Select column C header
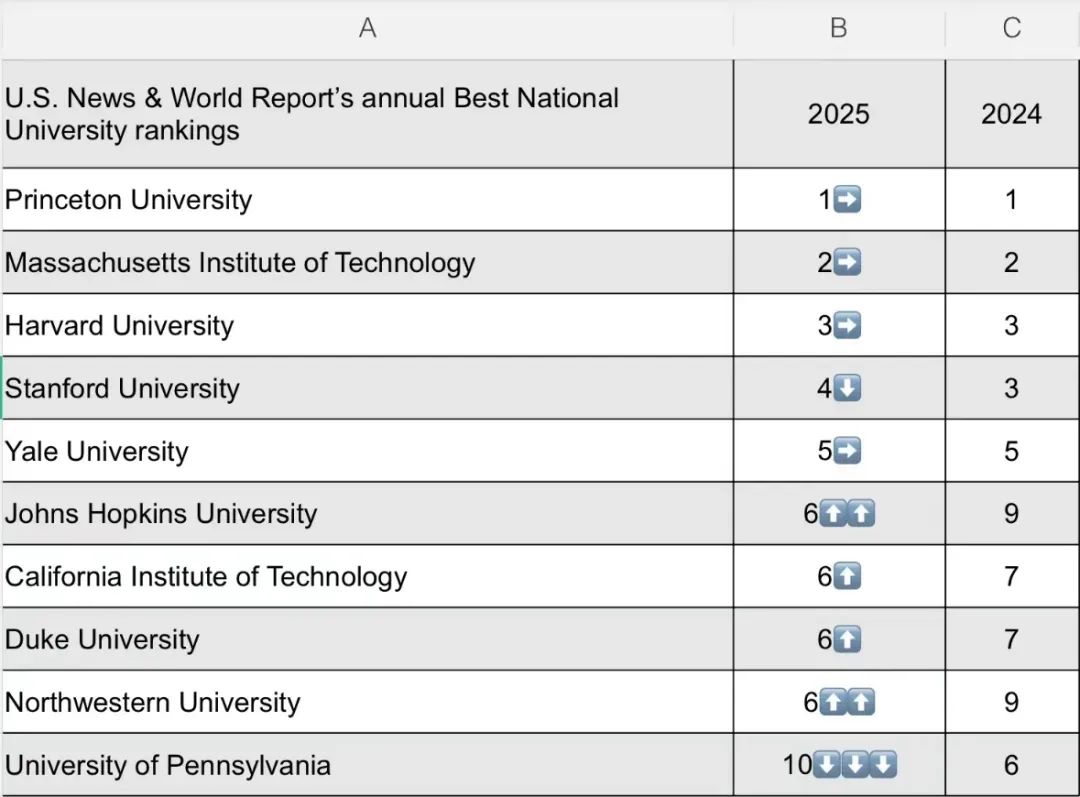The image size is (1080, 797). click(1011, 28)
